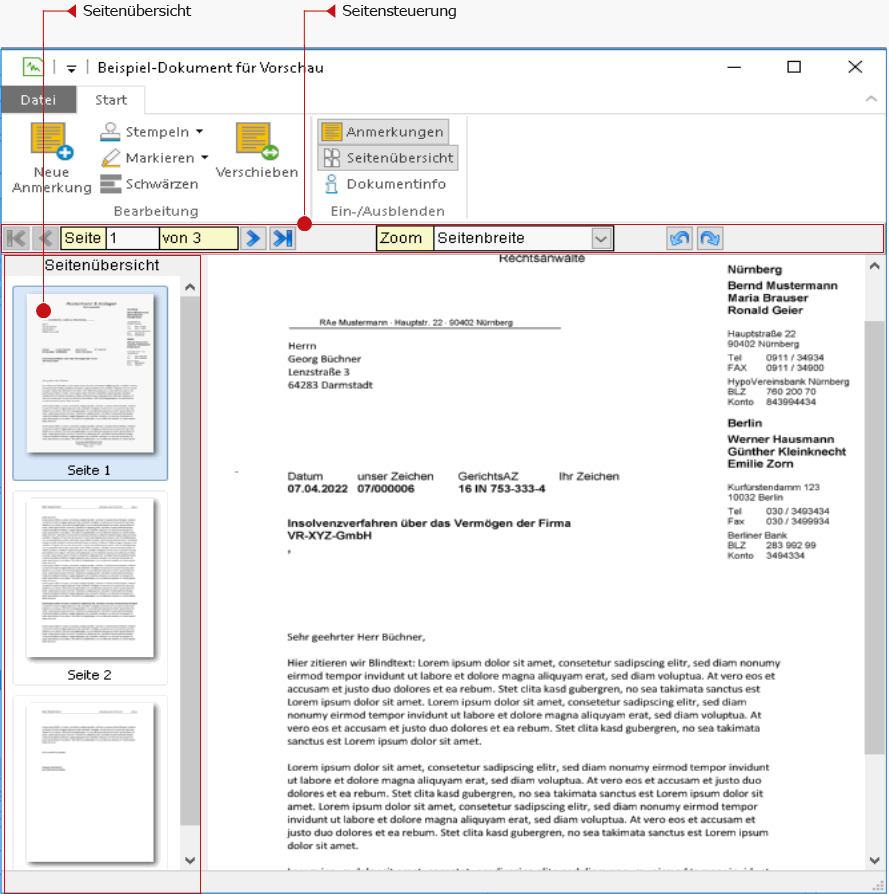This screenshot has height=894, width=889.
Task: Click the thumbnail panel scroll-up arrow
Action: click(x=190, y=287)
